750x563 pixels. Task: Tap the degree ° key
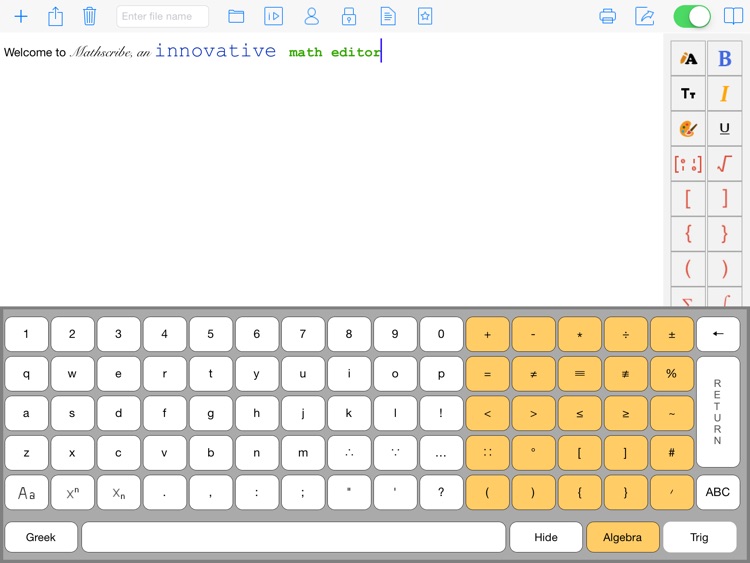click(x=533, y=453)
